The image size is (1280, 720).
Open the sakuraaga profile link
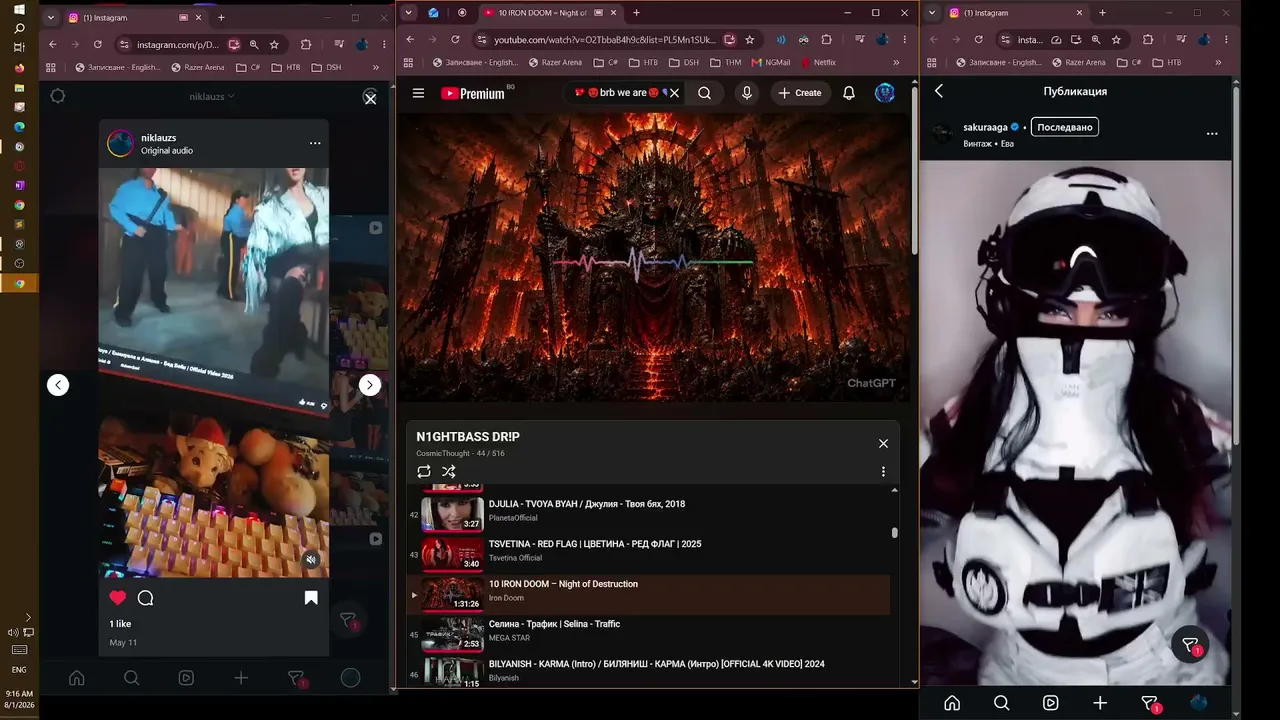click(985, 127)
